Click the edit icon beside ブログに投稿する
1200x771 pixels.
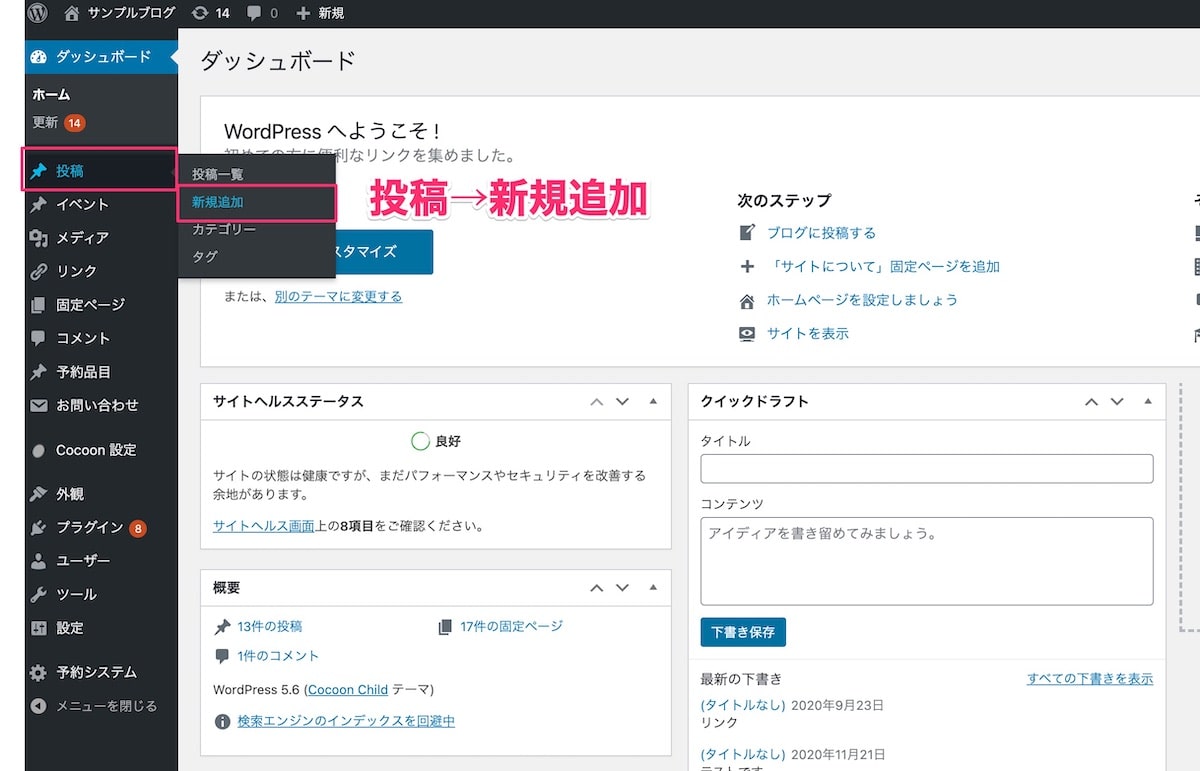coord(747,233)
